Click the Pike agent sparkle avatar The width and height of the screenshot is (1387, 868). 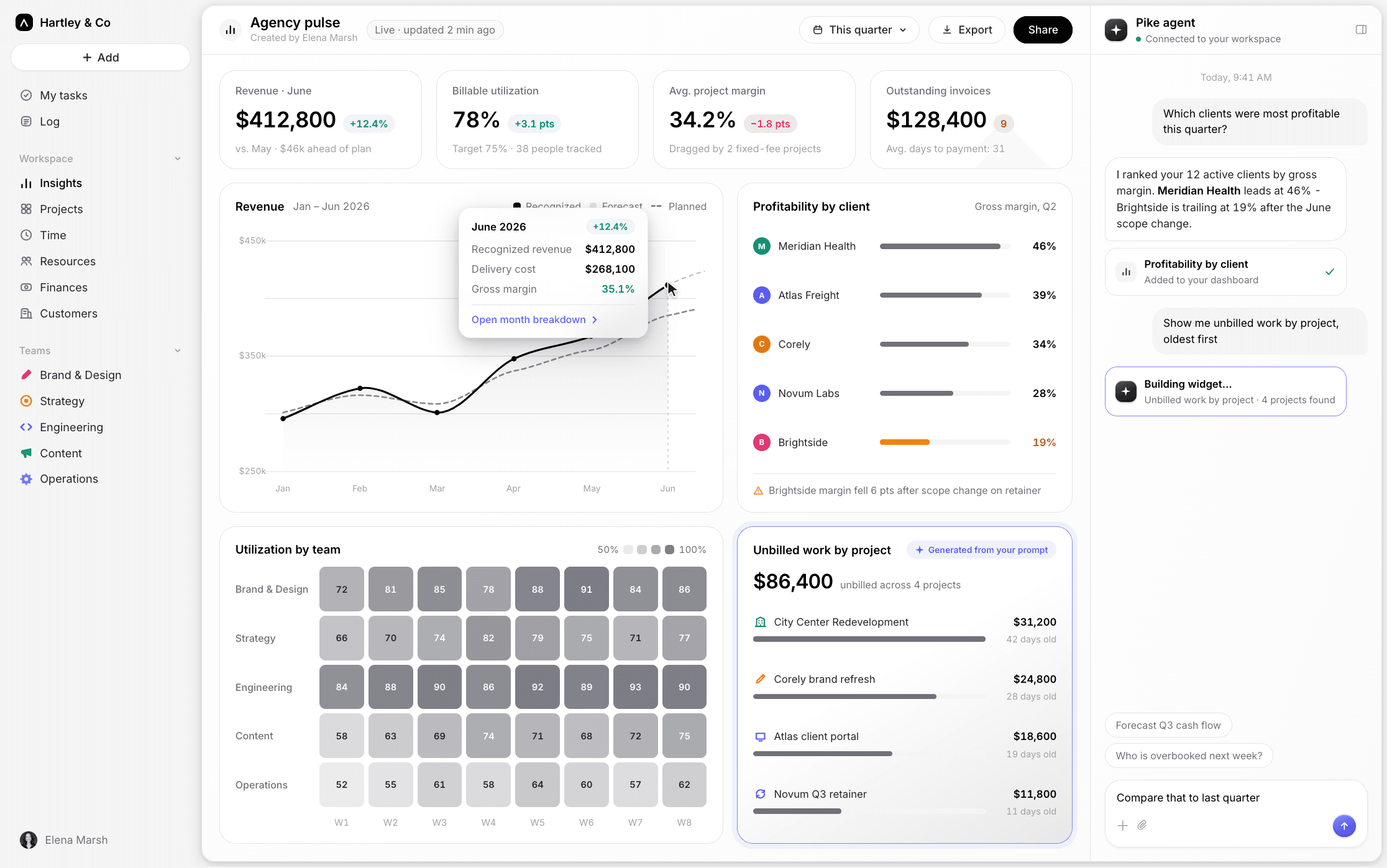[1116, 30]
